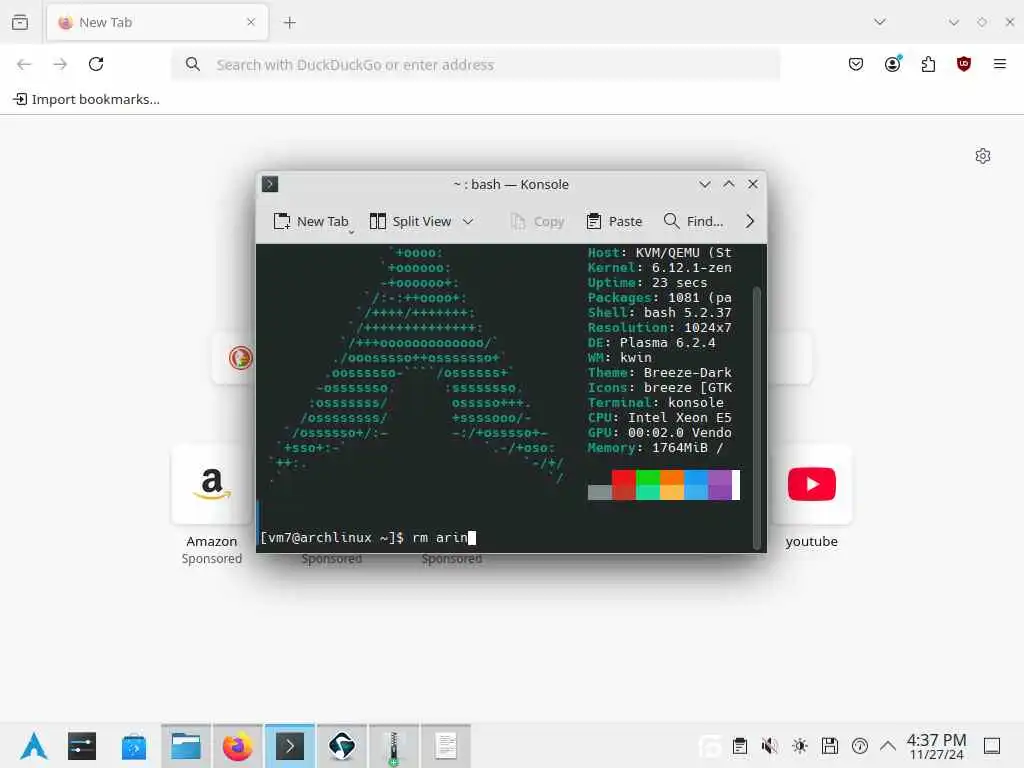Open the removable devices disk tray icon

829,746
